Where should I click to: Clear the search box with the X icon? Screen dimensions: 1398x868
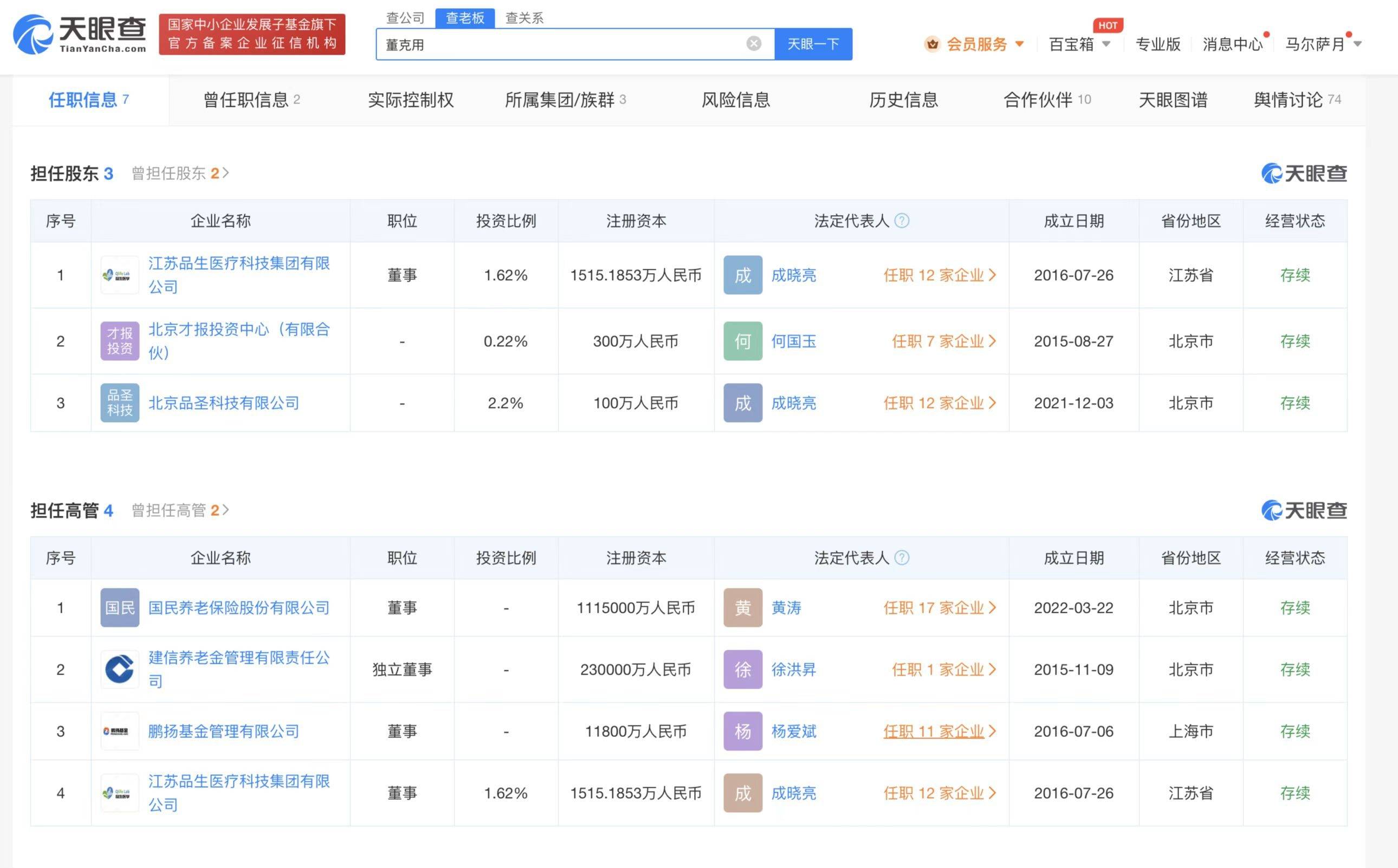pyautogui.click(x=753, y=44)
